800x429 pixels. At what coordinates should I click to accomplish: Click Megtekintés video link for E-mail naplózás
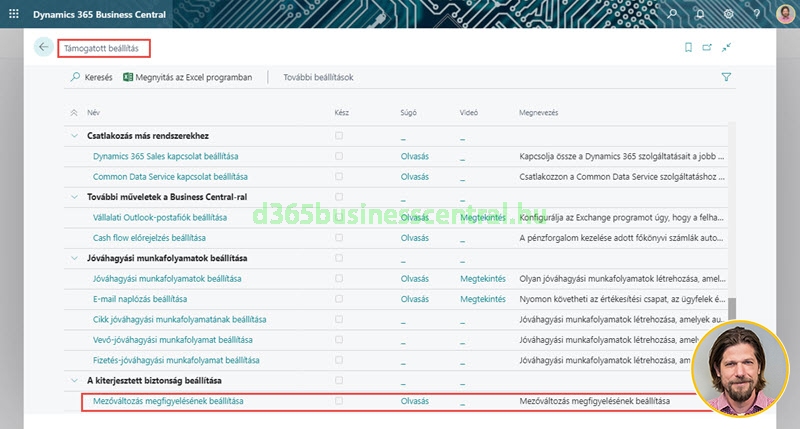point(482,299)
